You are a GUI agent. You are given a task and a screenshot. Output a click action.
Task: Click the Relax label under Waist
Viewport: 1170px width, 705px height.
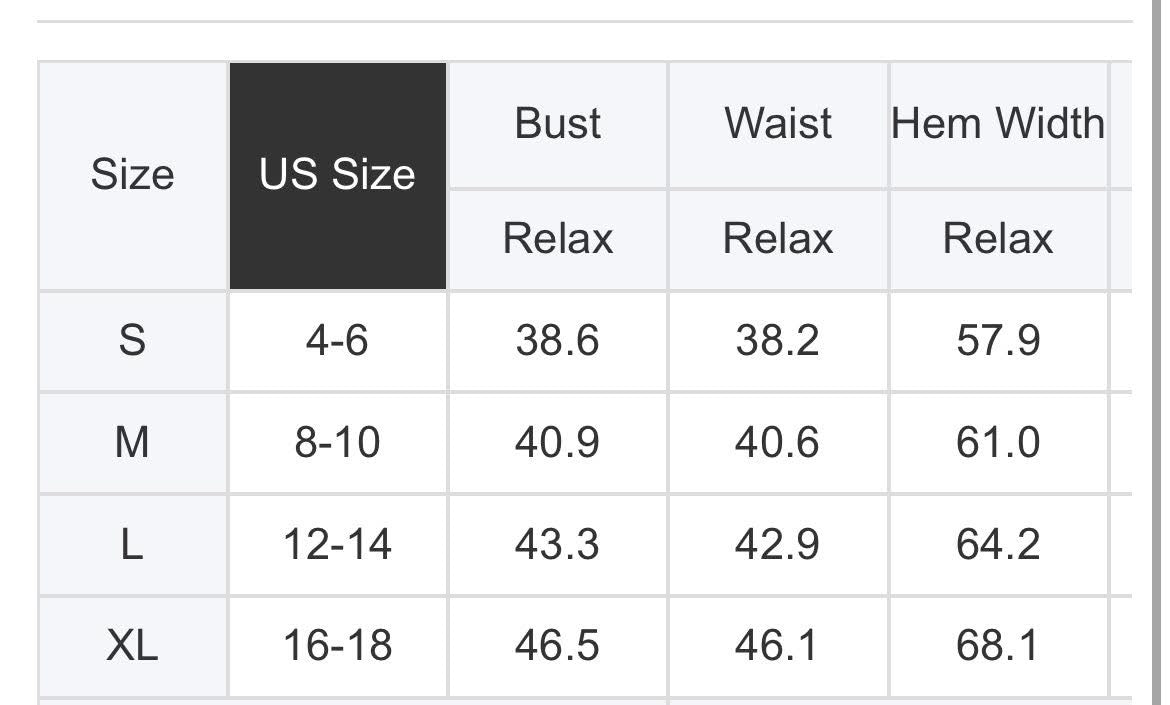click(x=778, y=239)
